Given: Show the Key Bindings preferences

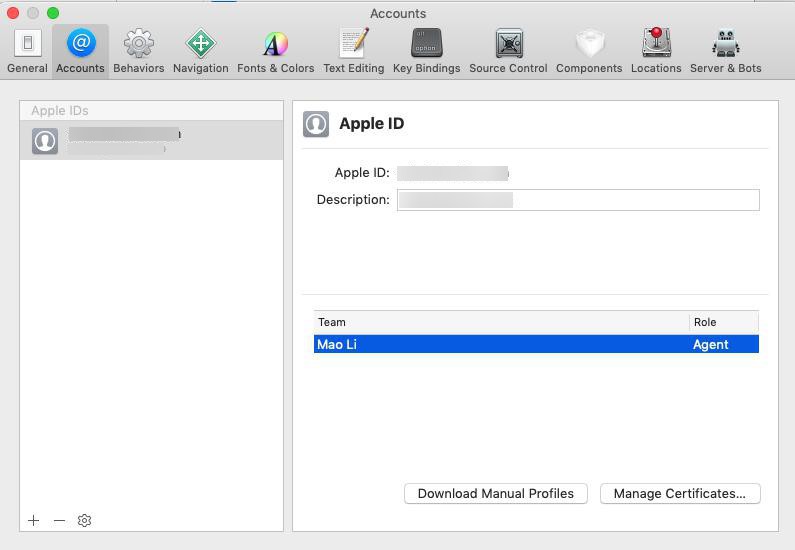Looking at the screenshot, I should click(426, 51).
